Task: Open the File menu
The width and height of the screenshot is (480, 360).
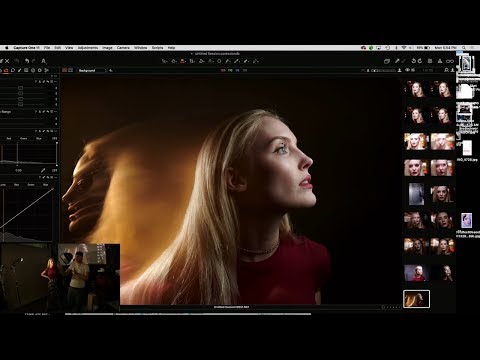Action: [x=47, y=48]
